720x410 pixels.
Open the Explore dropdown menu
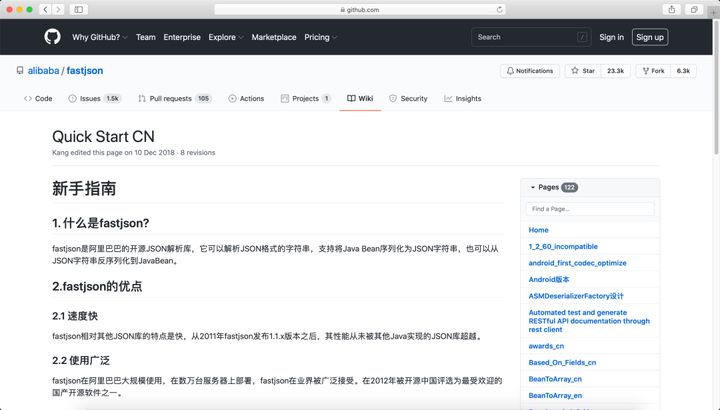pyautogui.click(x=226, y=37)
